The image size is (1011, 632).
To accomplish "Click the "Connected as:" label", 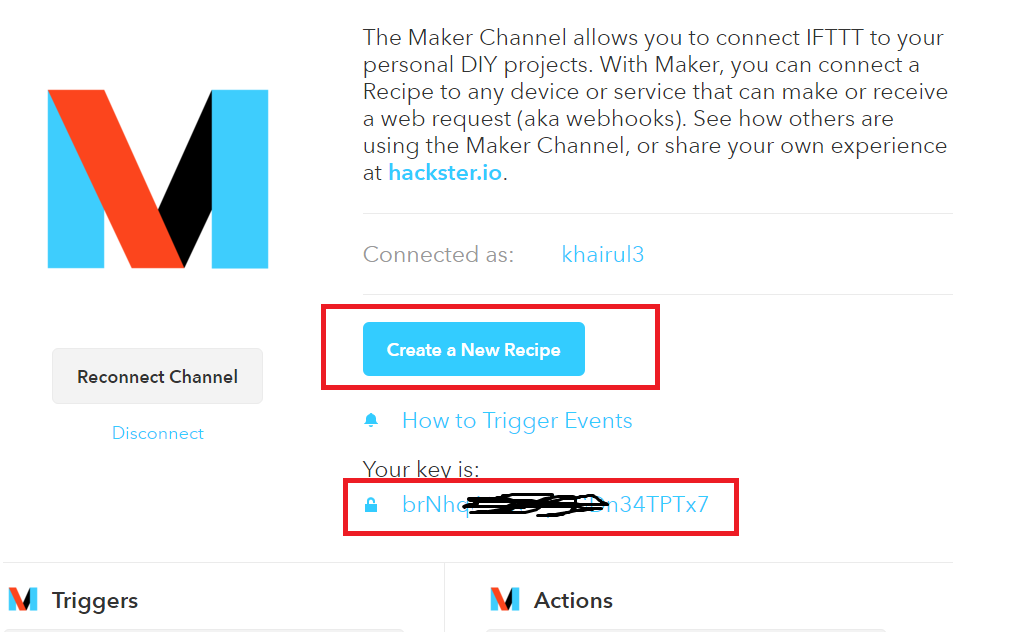I will click(x=438, y=254).
